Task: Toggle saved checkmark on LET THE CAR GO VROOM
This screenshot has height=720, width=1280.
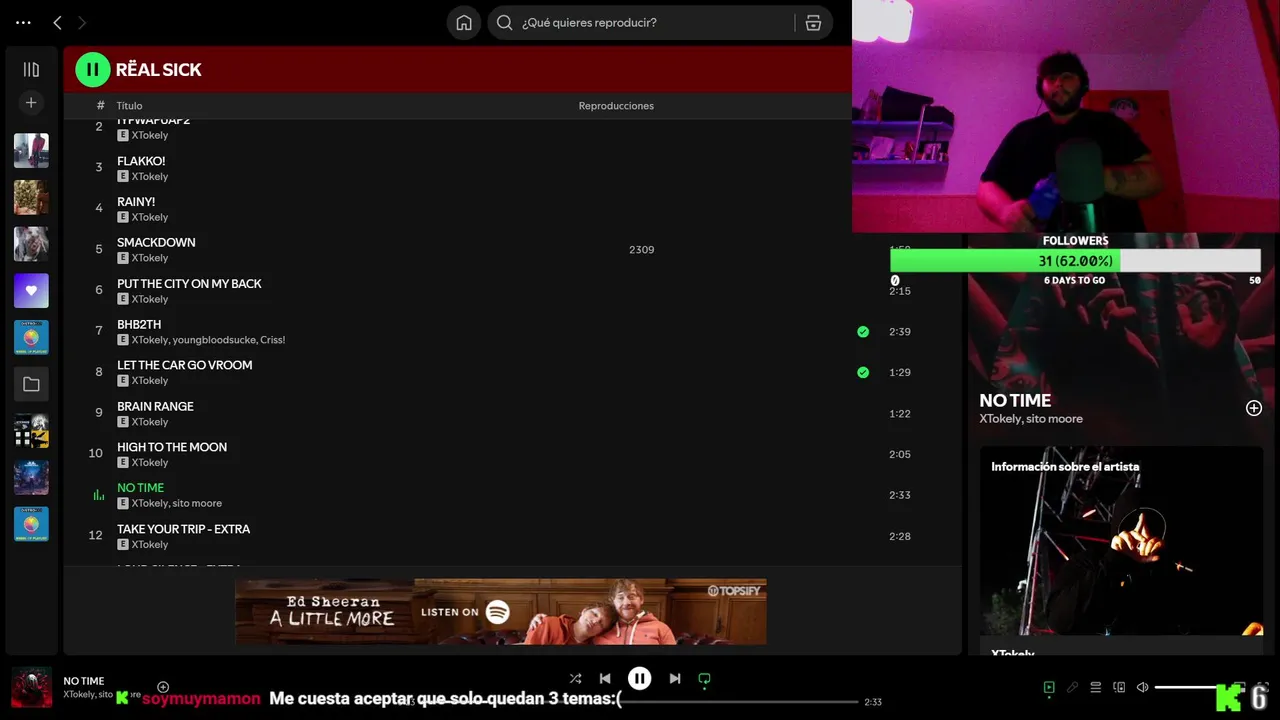Action: pos(863,372)
